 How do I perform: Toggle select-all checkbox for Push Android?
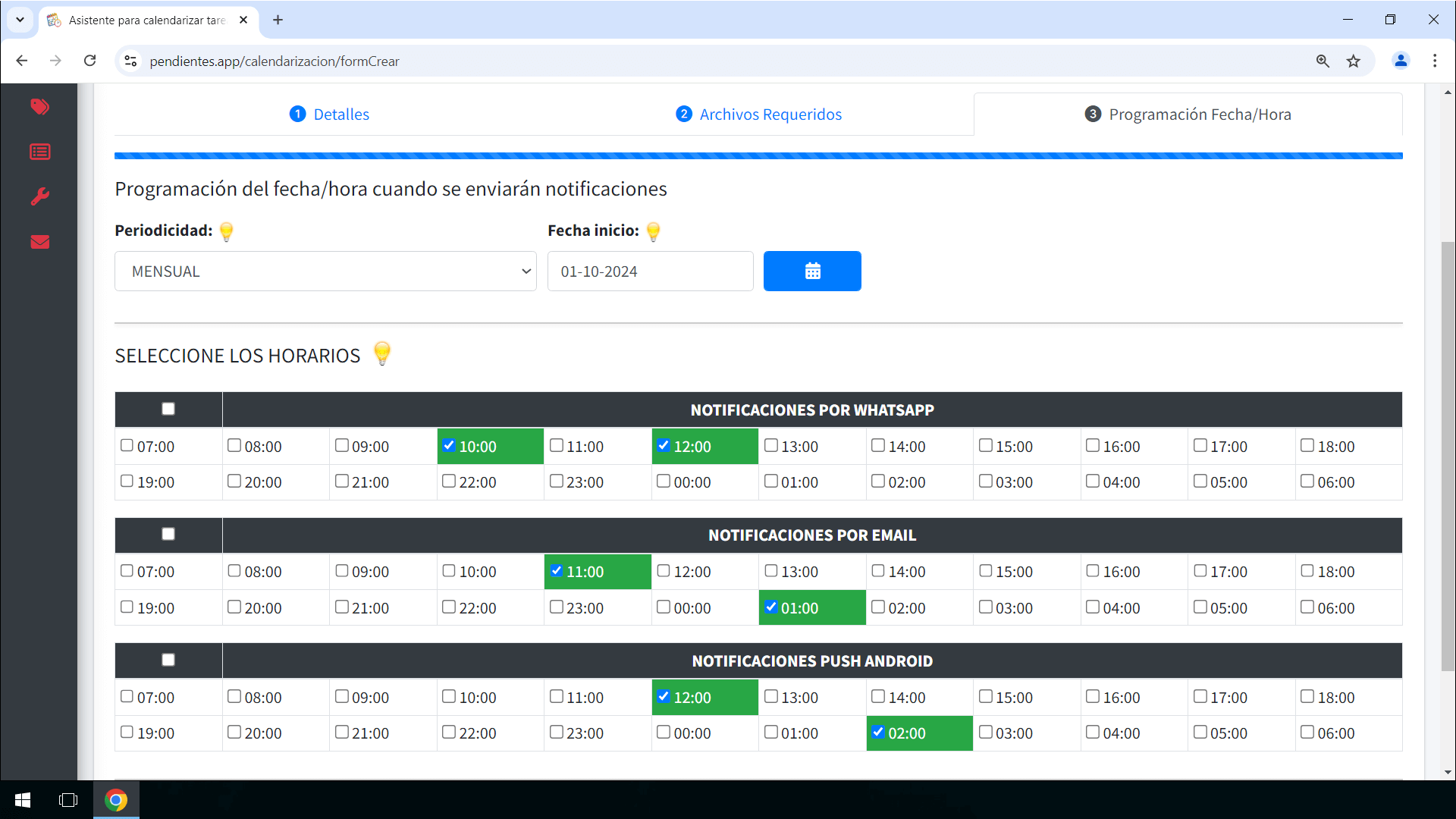(x=168, y=660)
